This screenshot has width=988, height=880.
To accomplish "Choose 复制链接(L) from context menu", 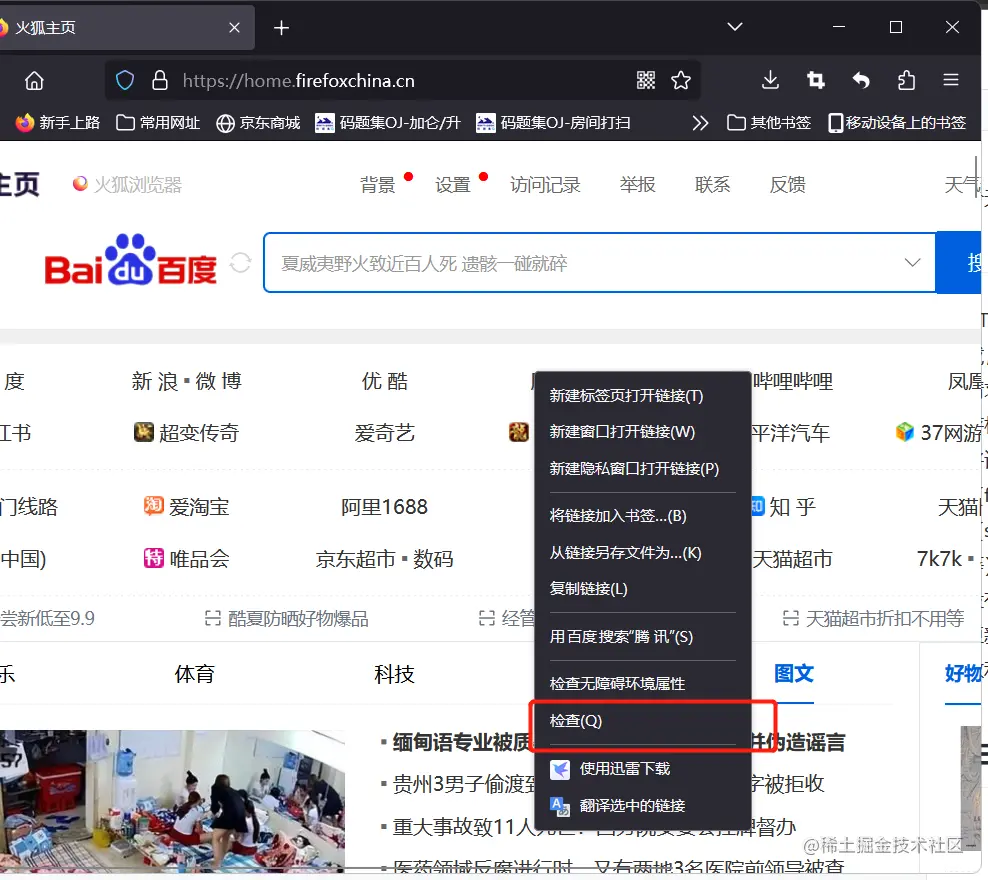I will (x=643, y=588).
